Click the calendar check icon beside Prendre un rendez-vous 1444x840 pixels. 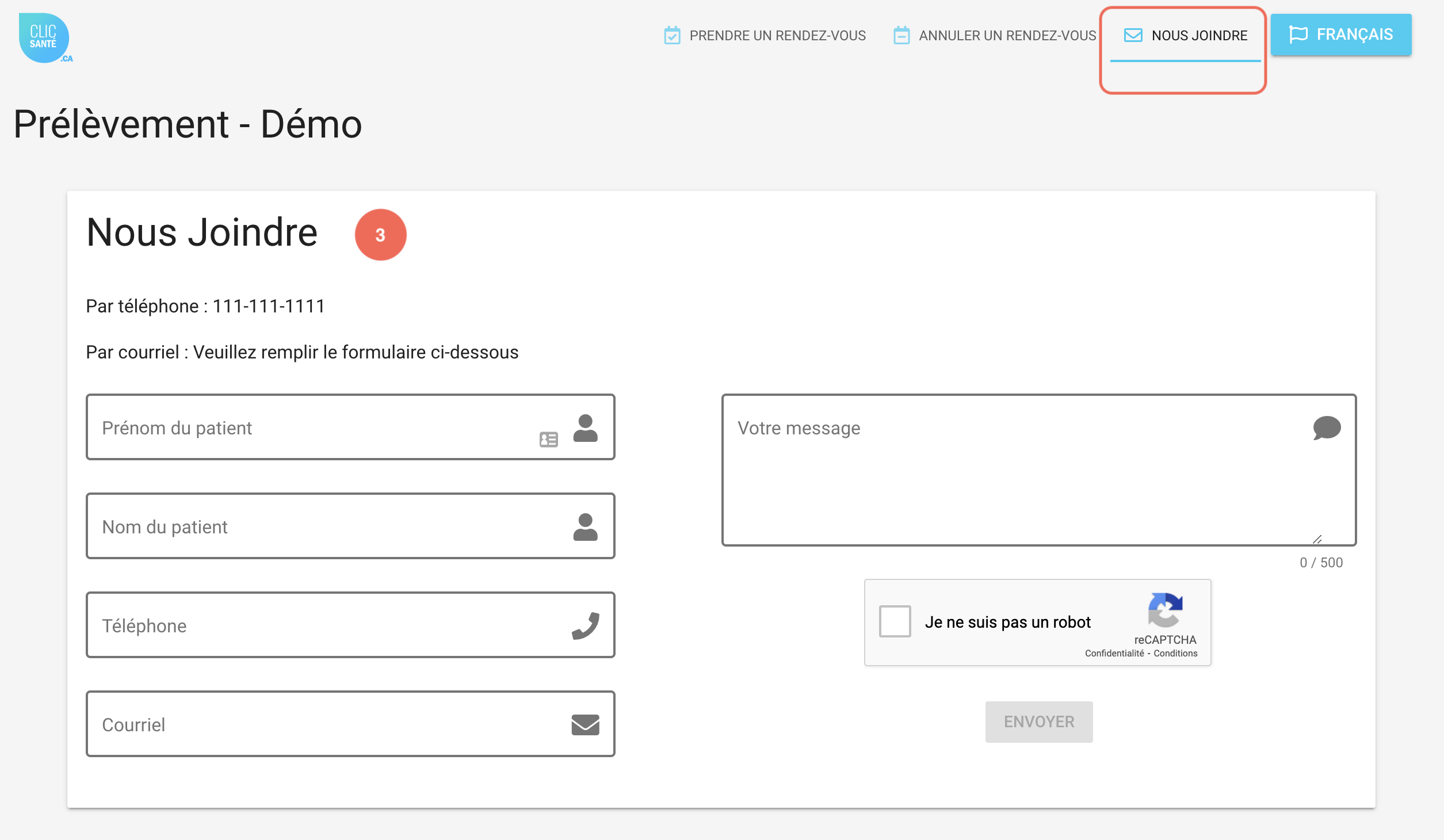coord(672,36)
